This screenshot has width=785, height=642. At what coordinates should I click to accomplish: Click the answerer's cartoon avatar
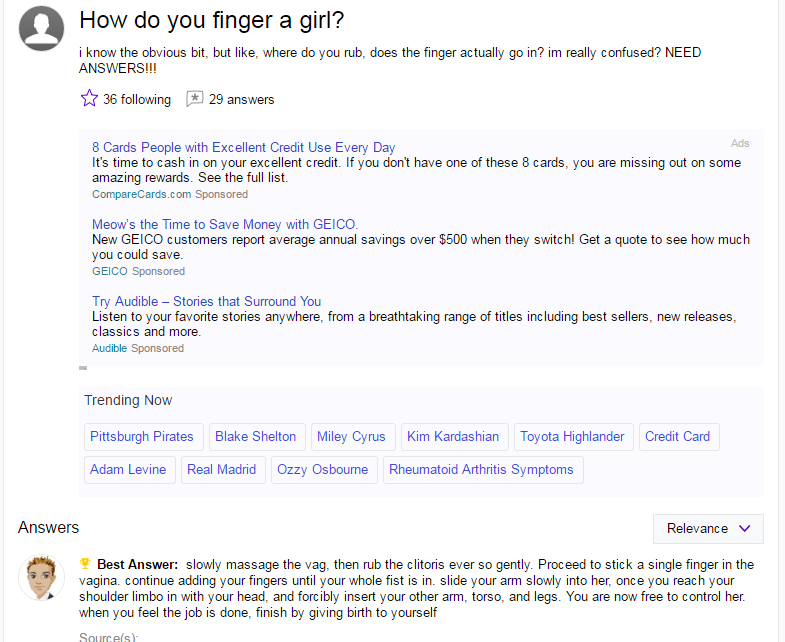click(42, 579)
